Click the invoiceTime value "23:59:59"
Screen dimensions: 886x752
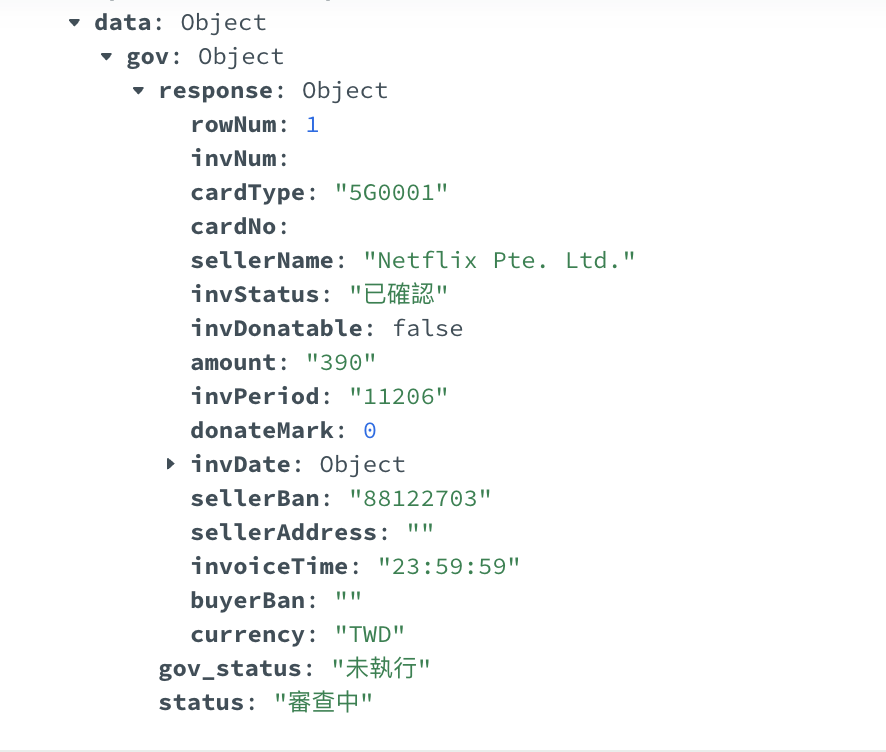tap(449, 566)
